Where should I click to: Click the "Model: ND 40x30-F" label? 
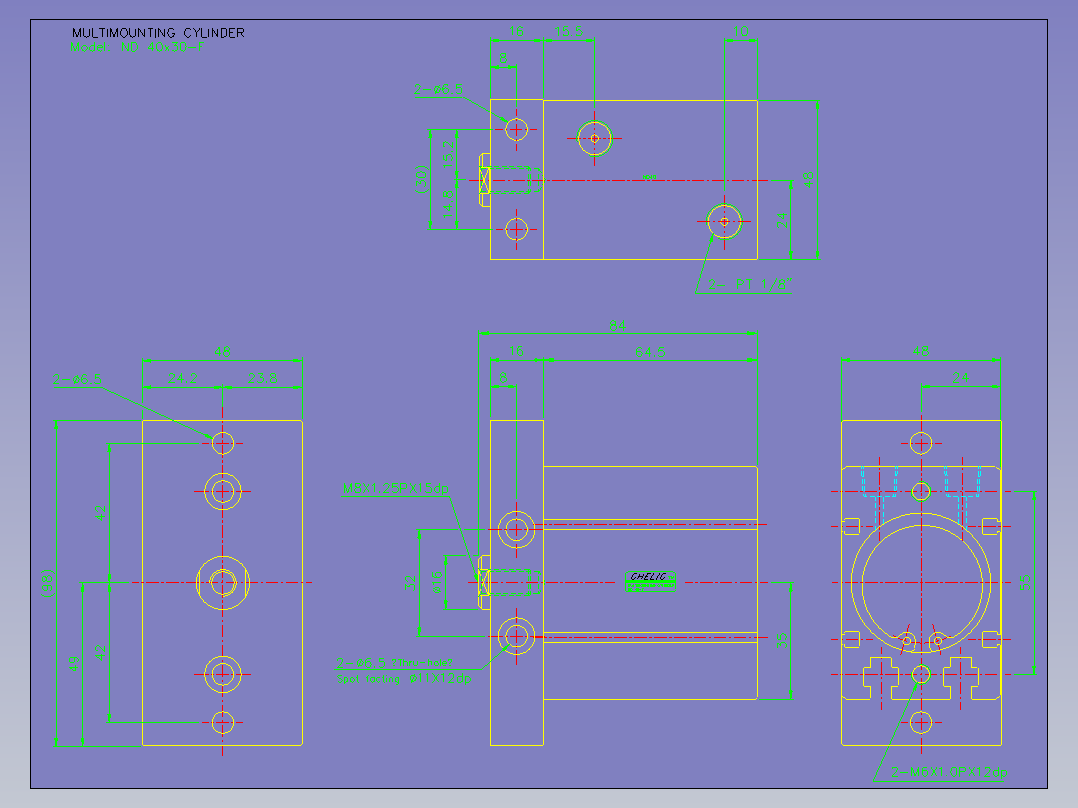(x=138, y=47)
